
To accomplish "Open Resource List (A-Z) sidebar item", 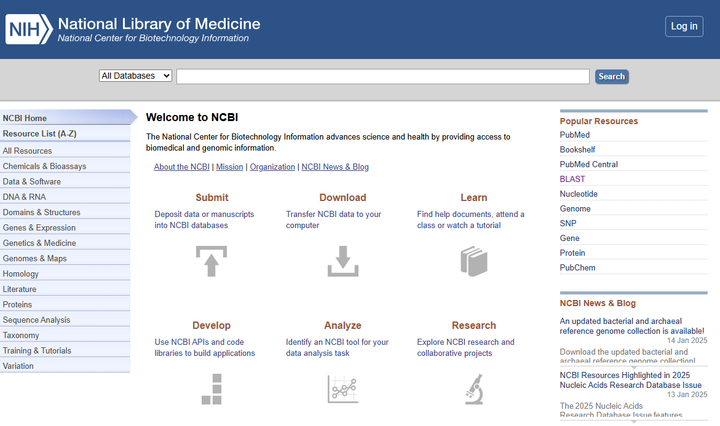I will 39,133.
